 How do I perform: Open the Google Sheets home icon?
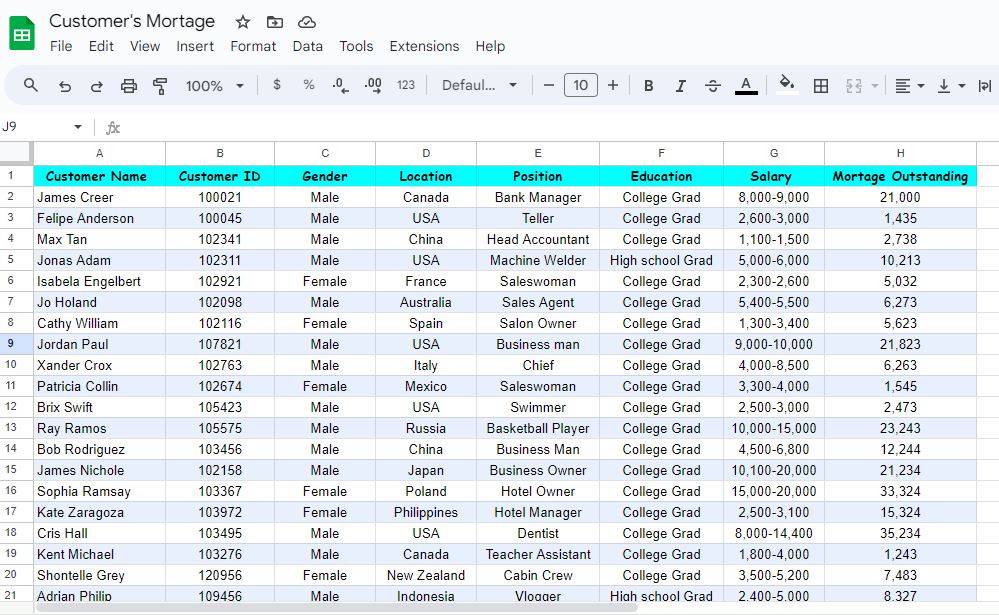click(x=22, y=33)
